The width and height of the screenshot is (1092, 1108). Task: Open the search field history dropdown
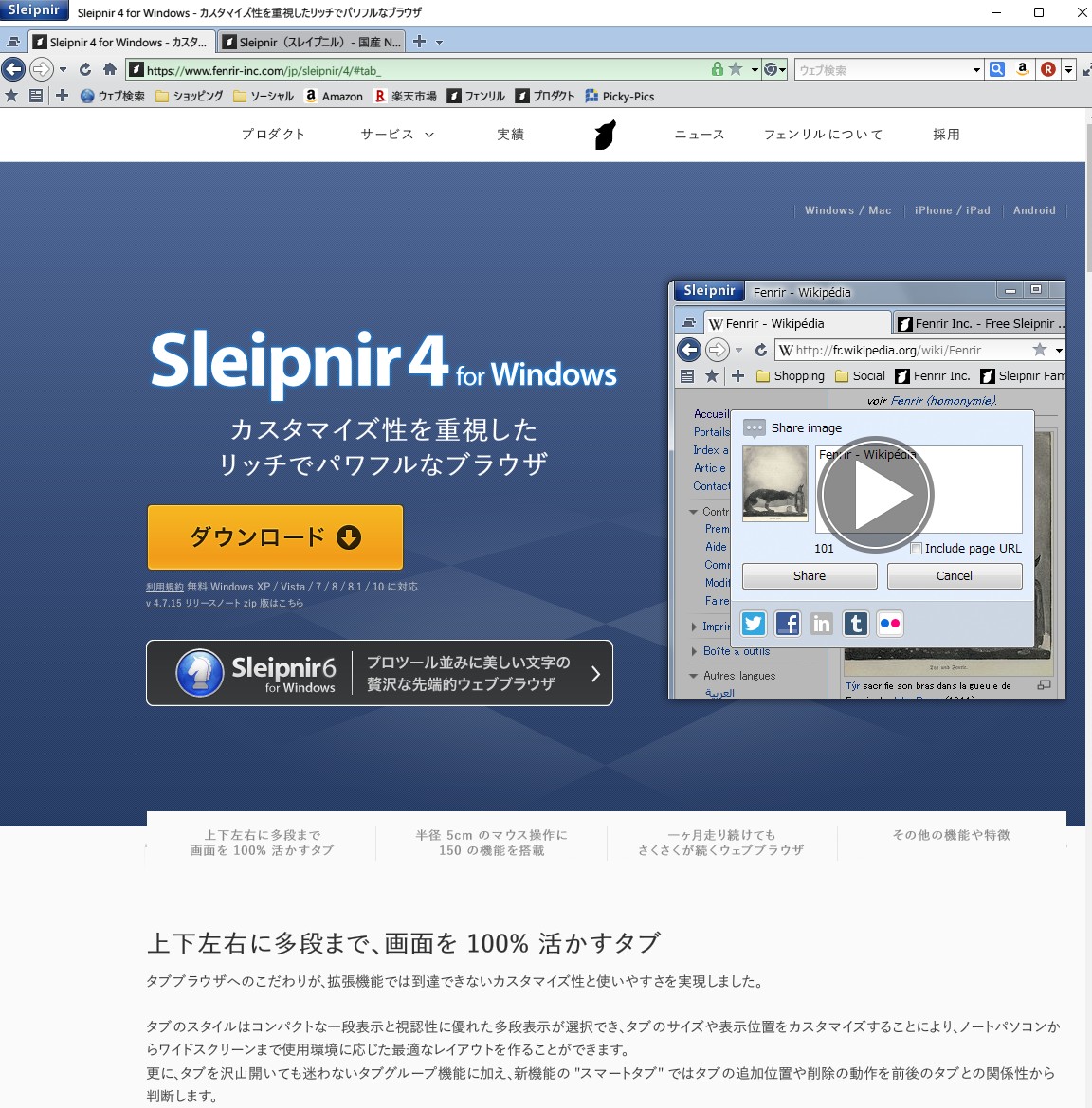[976, 69]
